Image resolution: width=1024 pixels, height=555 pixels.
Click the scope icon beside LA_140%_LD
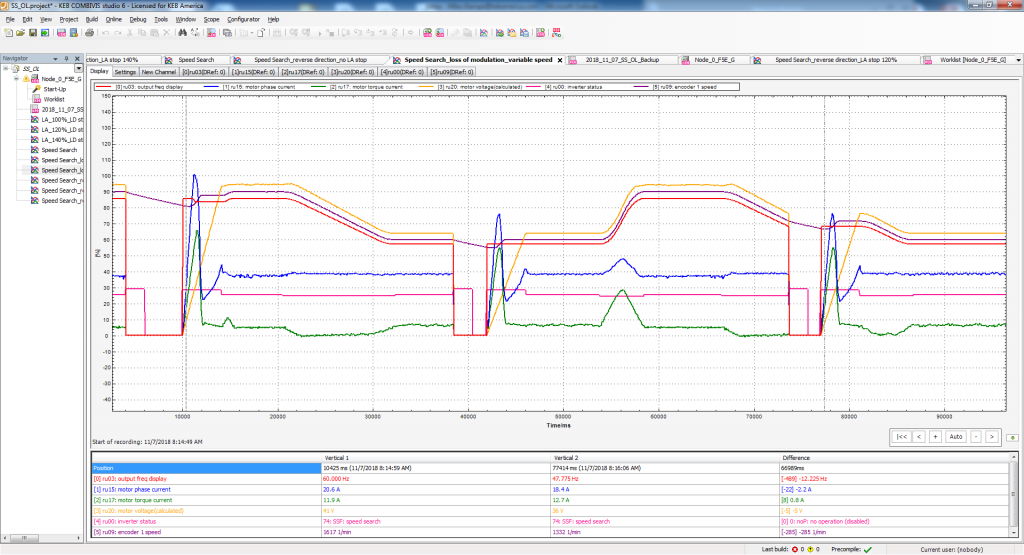[35, 140]
